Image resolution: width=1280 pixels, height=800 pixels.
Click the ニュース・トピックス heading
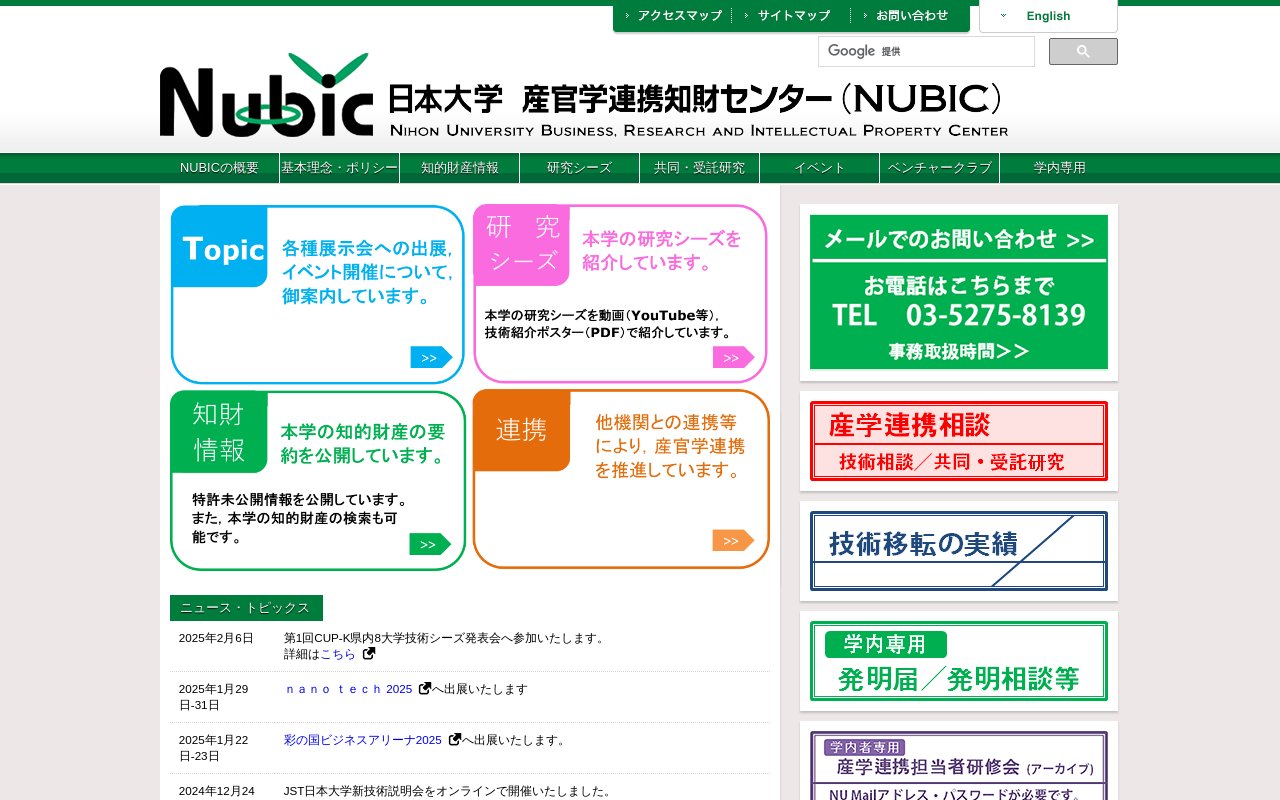(x=246, y=608)
